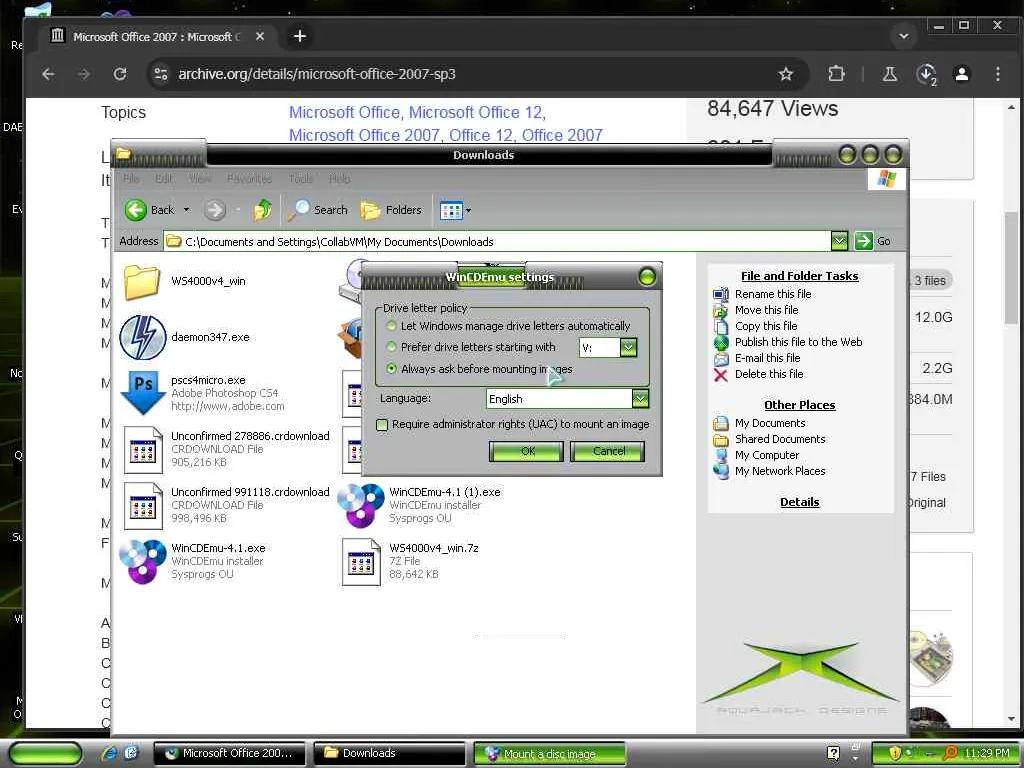Select the WS4000v4_win folder icon
Image resolution: width=1024 pixels, height=768 pixels.
pos(142,281)
